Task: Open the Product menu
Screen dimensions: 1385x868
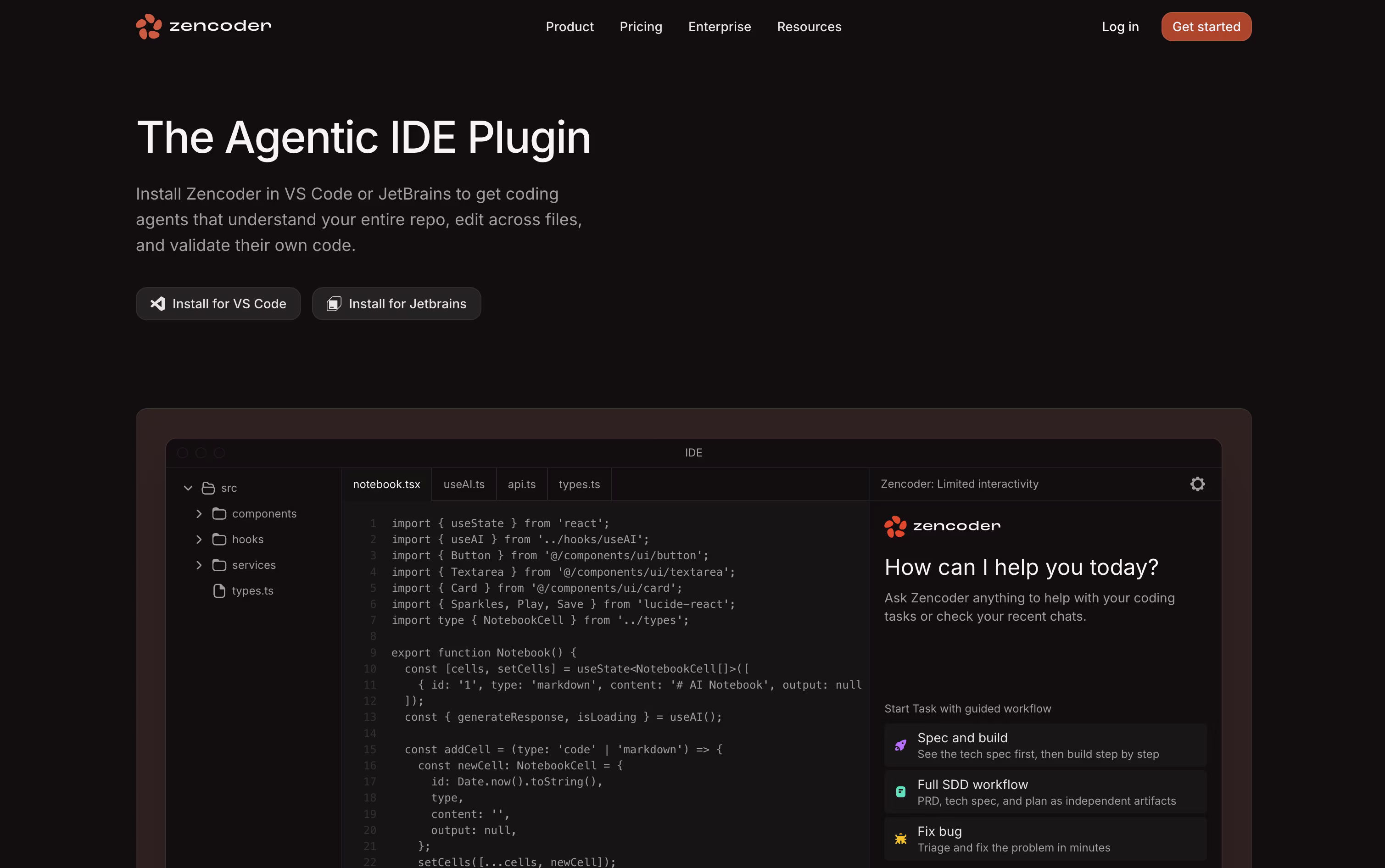Action: pos(569,27)
